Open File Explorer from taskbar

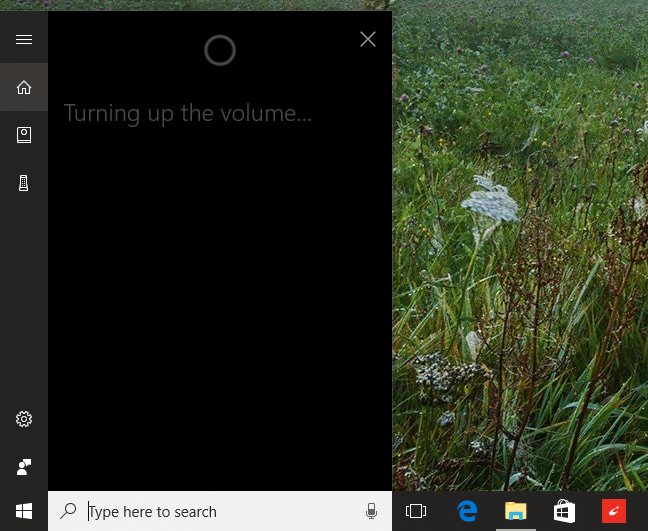[x=515, y=511]
